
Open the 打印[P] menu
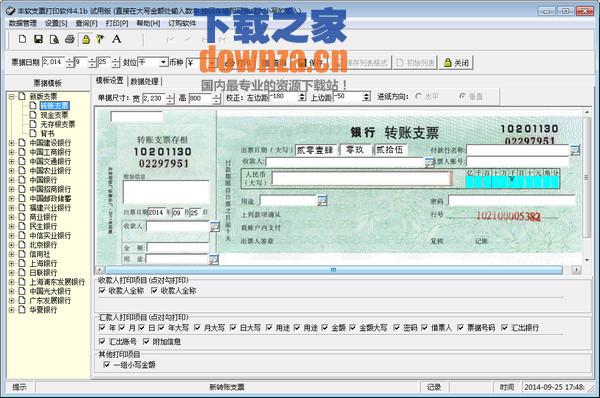coord(117,23)
